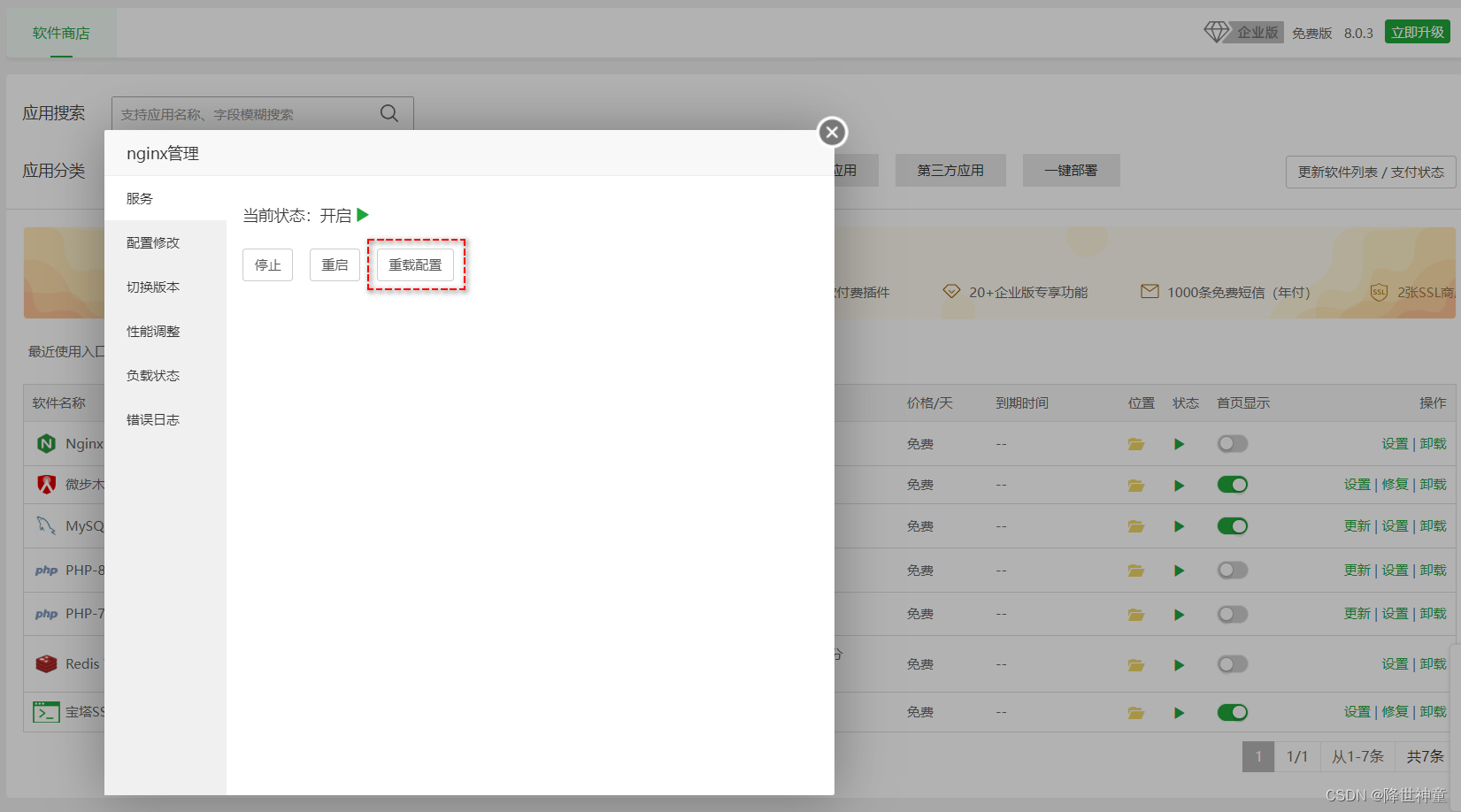Image resolution: width=1461 pixels, height=812 pixels.
Task: Click the Redis red cube icon
Action: click(x=46, y=663)
